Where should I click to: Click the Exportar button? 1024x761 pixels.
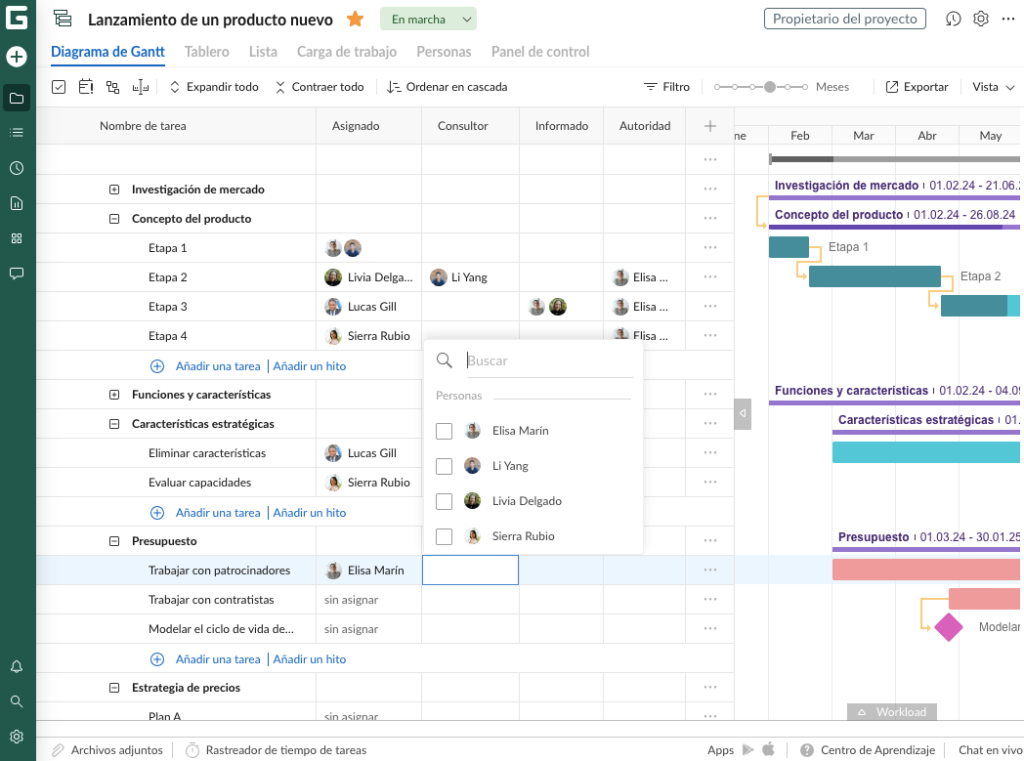click(917, 87)
